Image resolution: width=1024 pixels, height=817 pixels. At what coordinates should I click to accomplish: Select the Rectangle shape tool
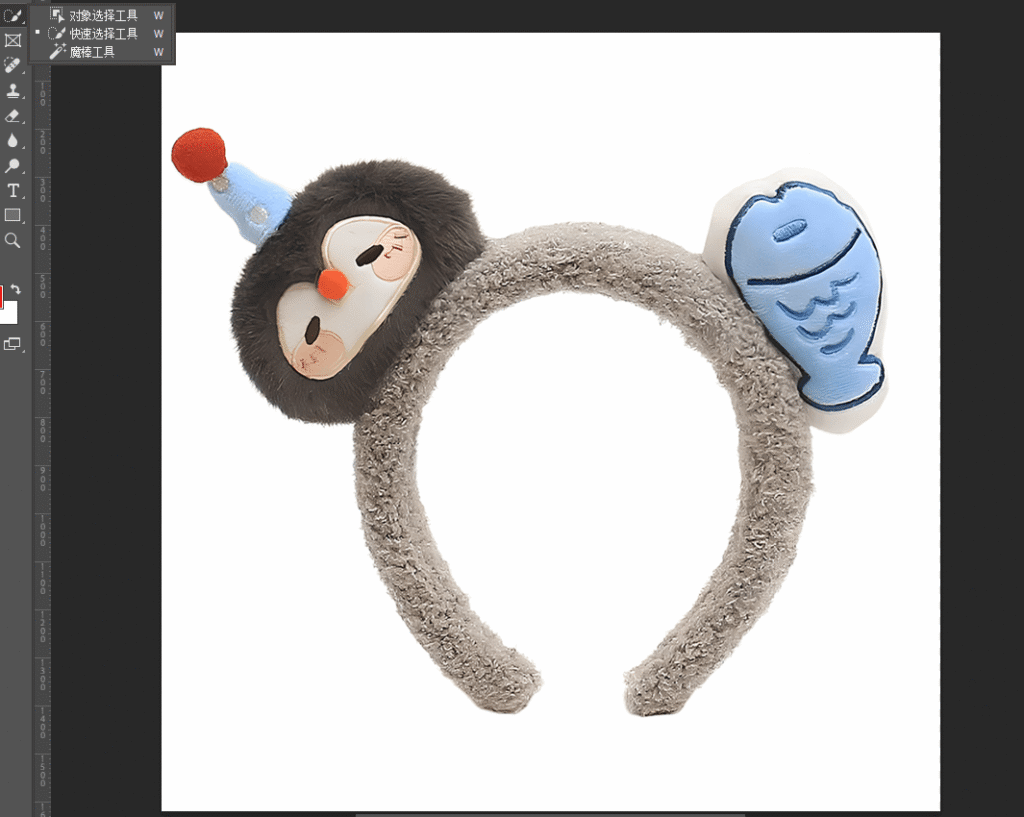(12, 216)
